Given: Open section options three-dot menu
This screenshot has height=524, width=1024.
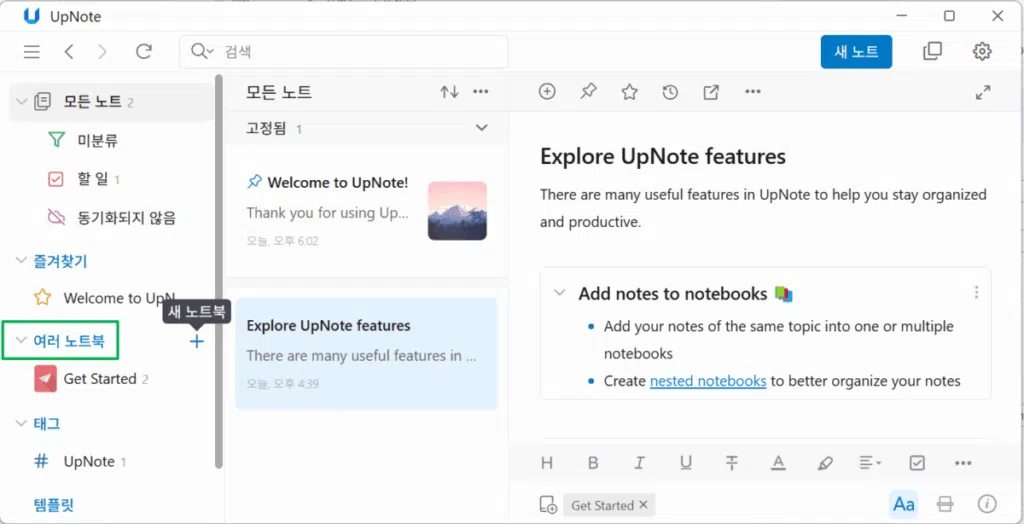Looking at the screenshot, I should [976, 293].
